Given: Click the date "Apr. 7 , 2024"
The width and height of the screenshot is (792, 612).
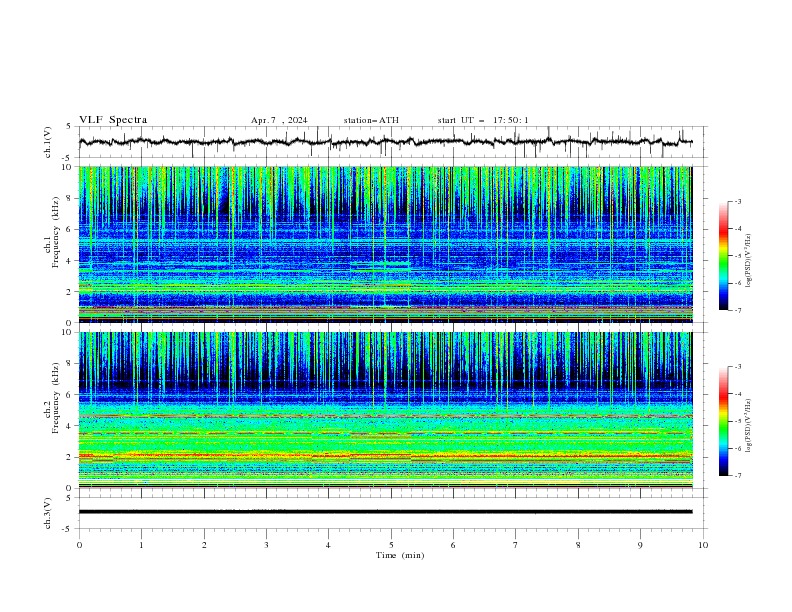Looking at the screenshot, I should 279,120.
